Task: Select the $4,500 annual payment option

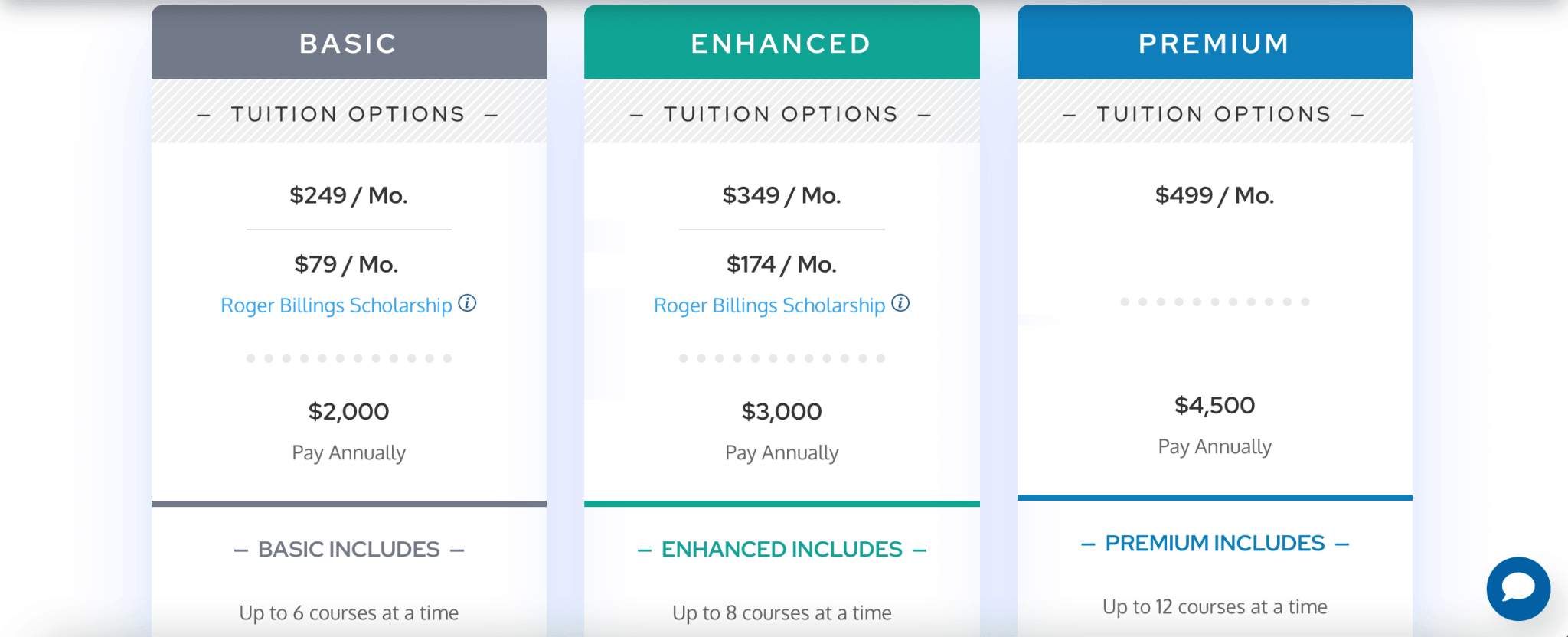Action: (x=1214, y=405)
